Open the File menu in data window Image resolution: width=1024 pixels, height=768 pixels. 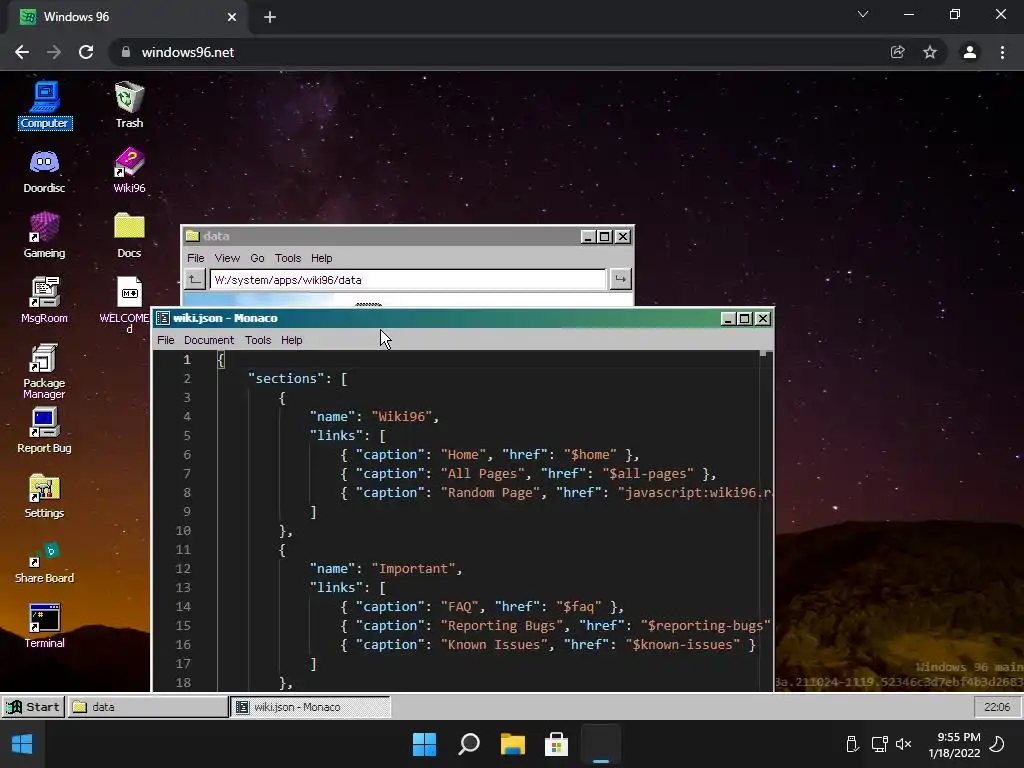tap(196, 258)
